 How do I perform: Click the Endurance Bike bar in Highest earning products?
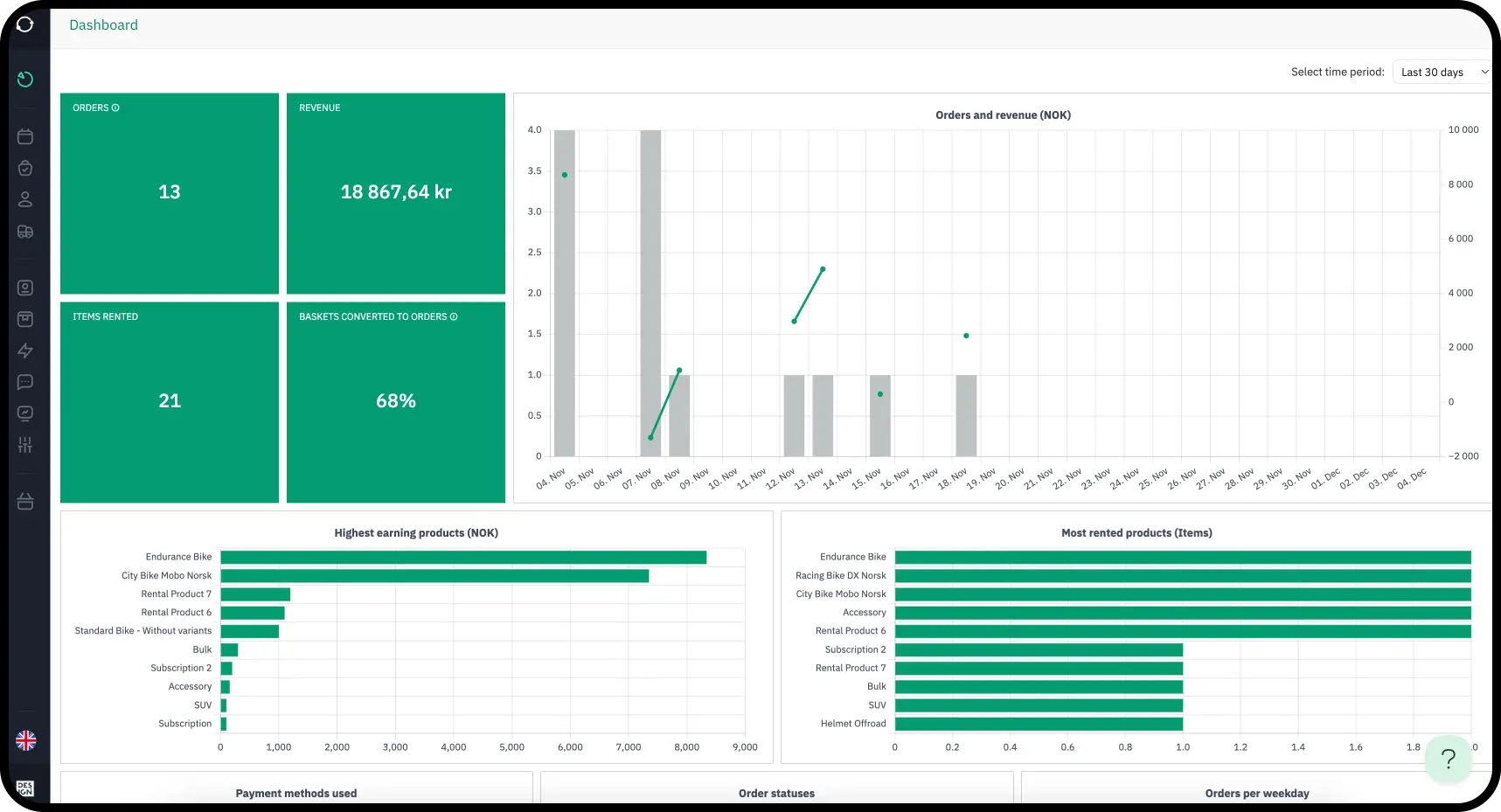(x=463, y=557)
